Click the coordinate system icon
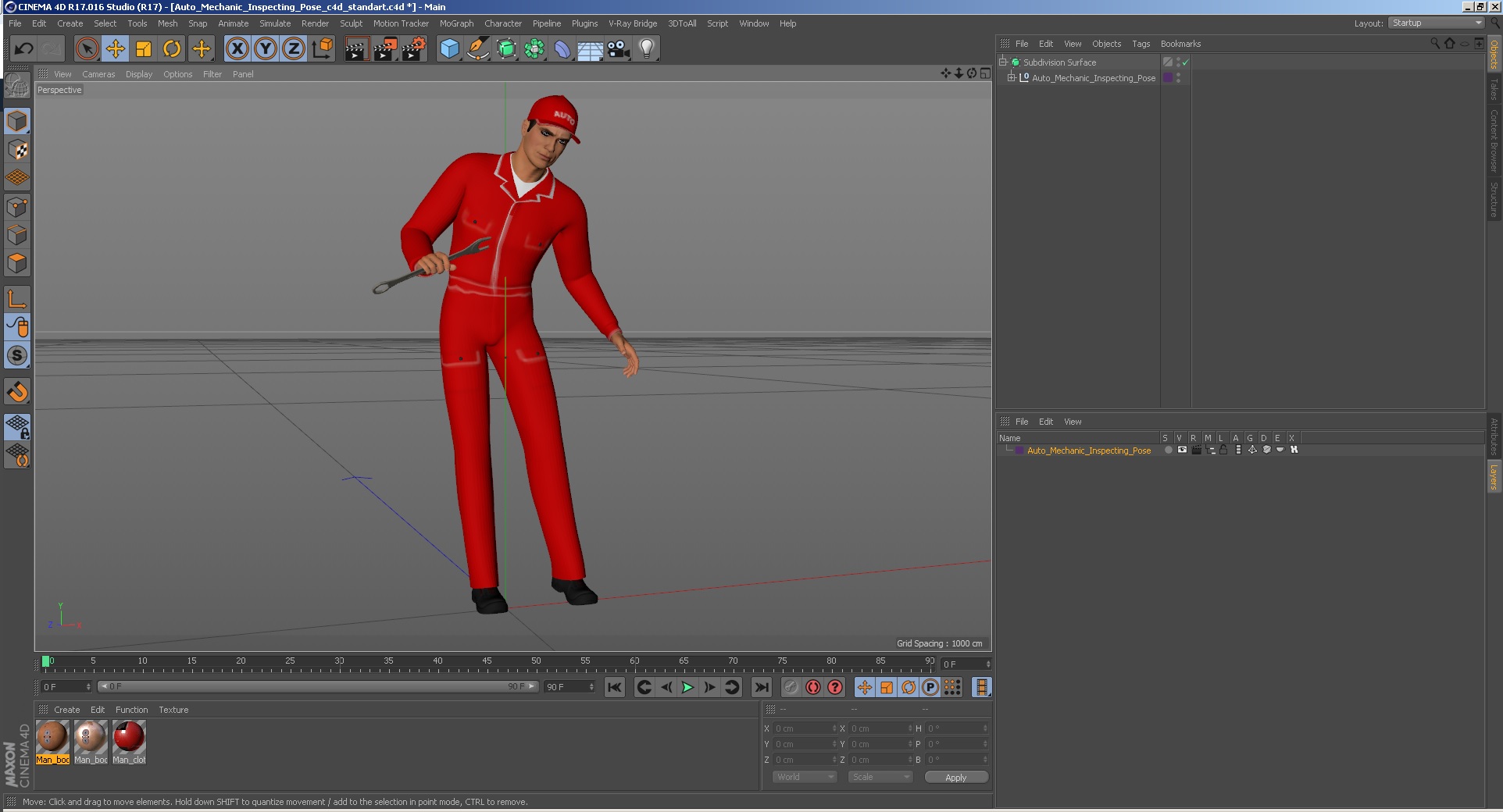1503x812 pixels. click(x=322, y=49)
